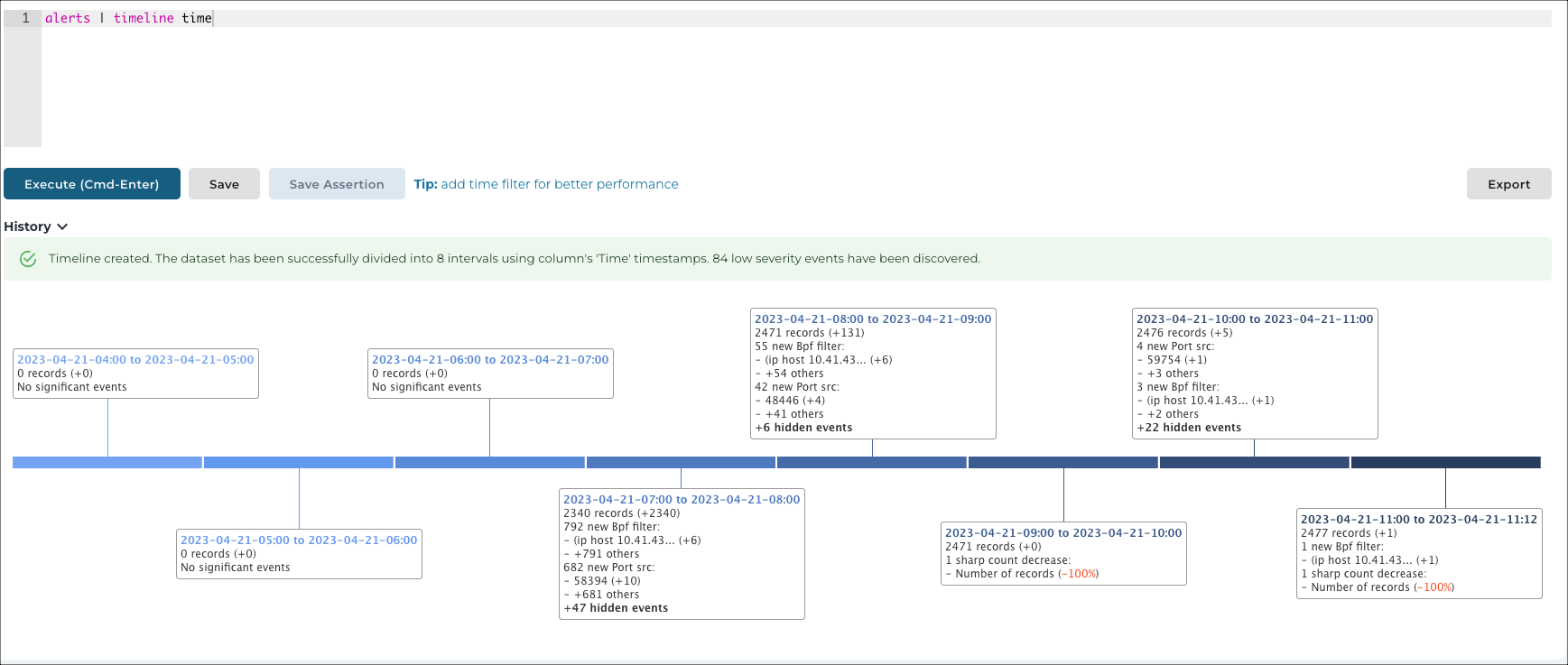Click '792 new Bpf filter:' text

click(611, 527)
